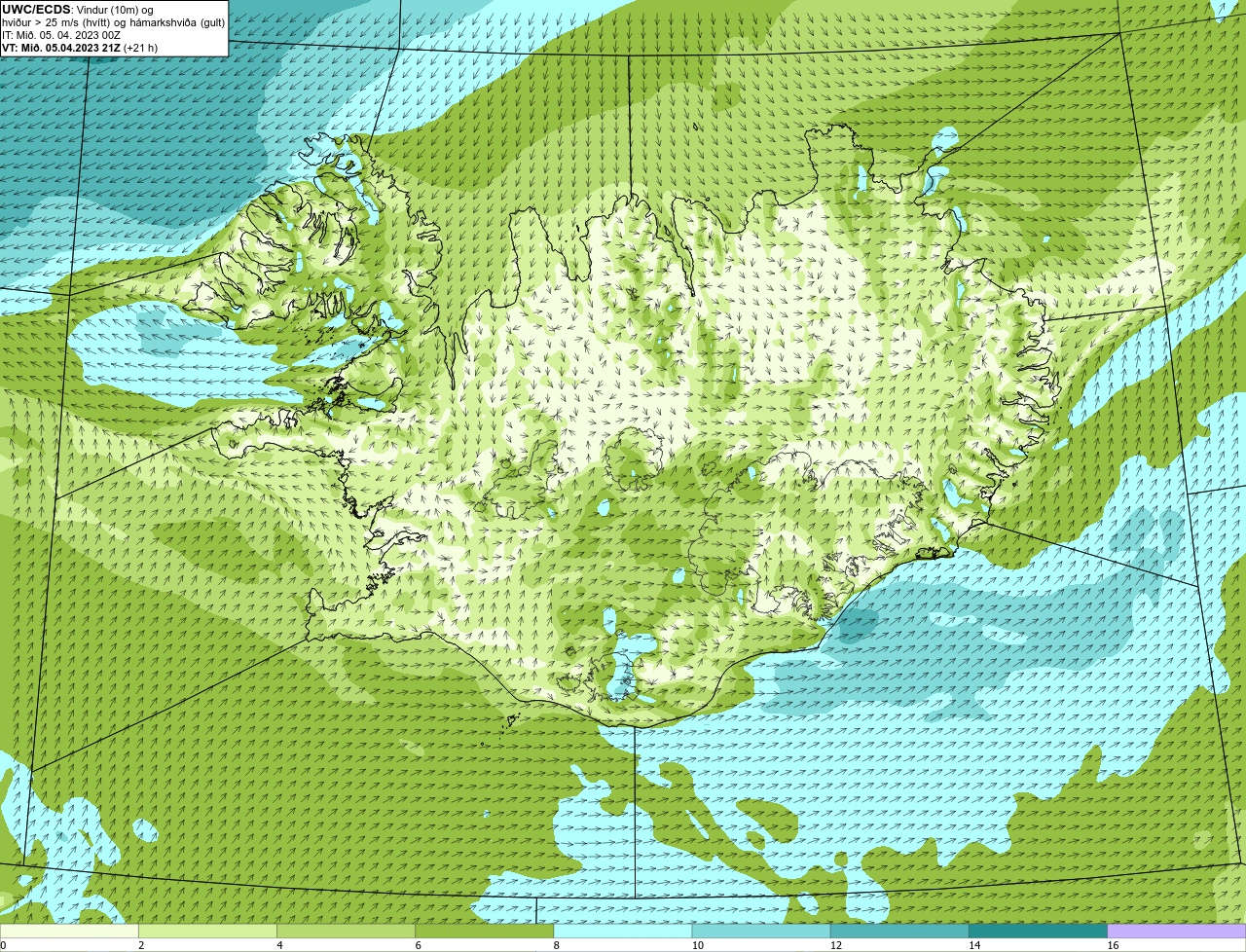Select the light green 2–4 color bar segment
This screenshot has height=952, width=1246.
click(207, 932)
